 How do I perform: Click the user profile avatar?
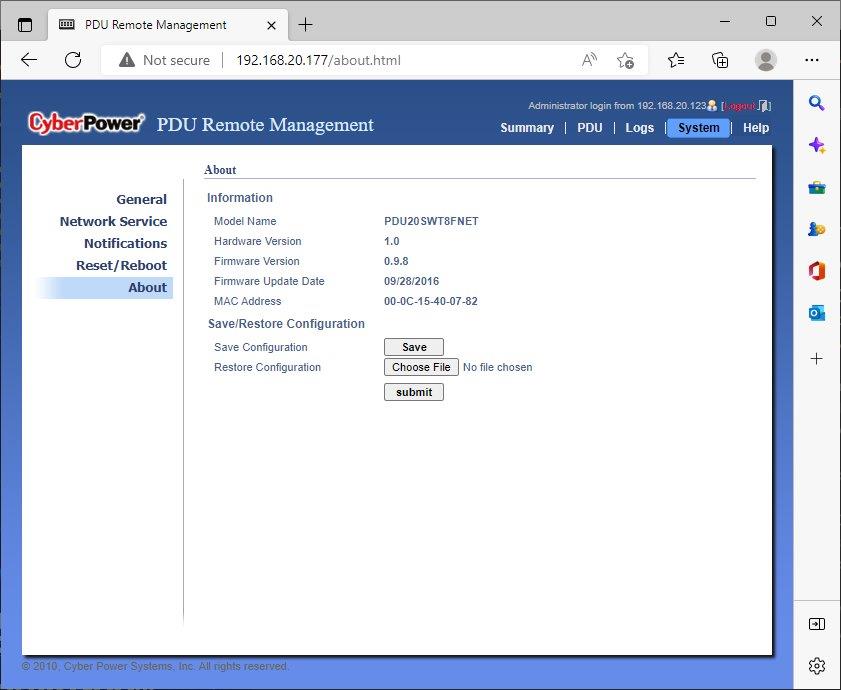pos(765,60)
